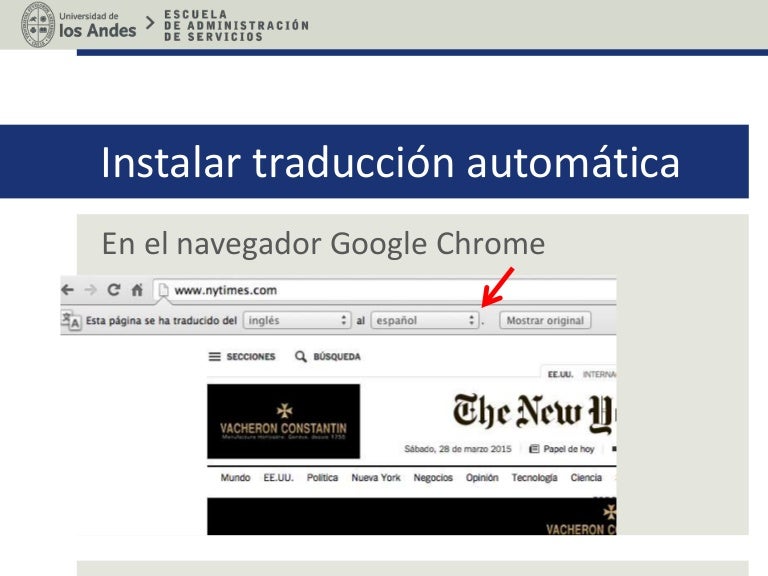
Task: Click the date Sábado, 28 de marzo 2015
Action: point(457,449)
